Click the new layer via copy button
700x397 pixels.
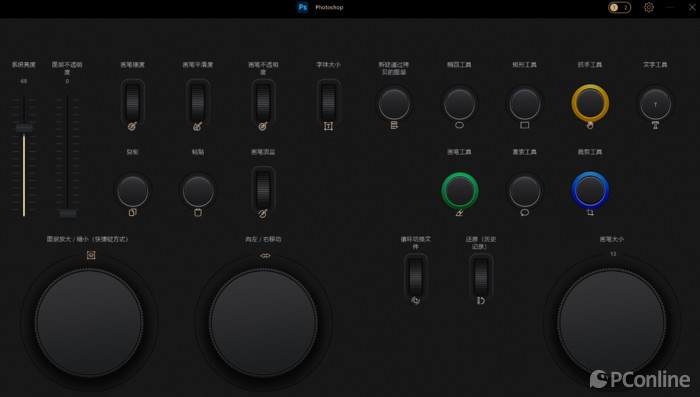[x=394, y=104]
